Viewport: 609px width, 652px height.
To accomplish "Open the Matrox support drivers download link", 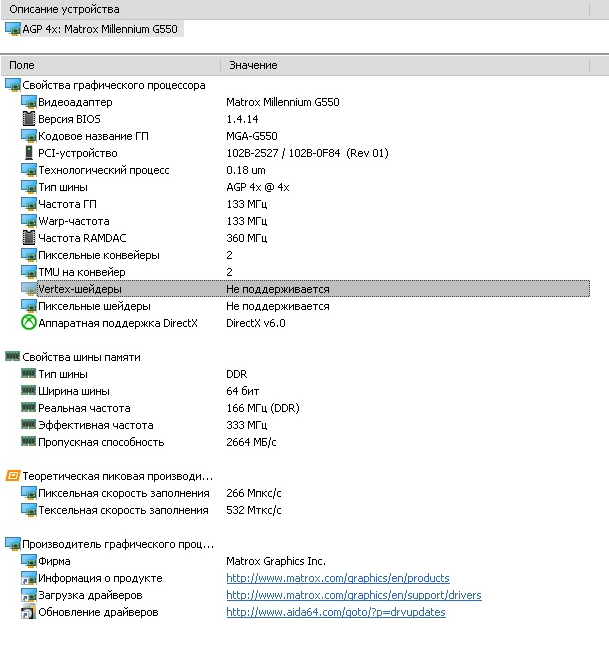I will point(354,595).
